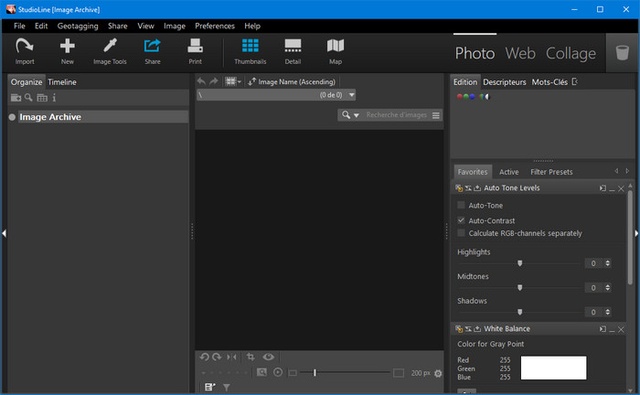
Task: Switch to Detail view
Action: tap(293, 51)
